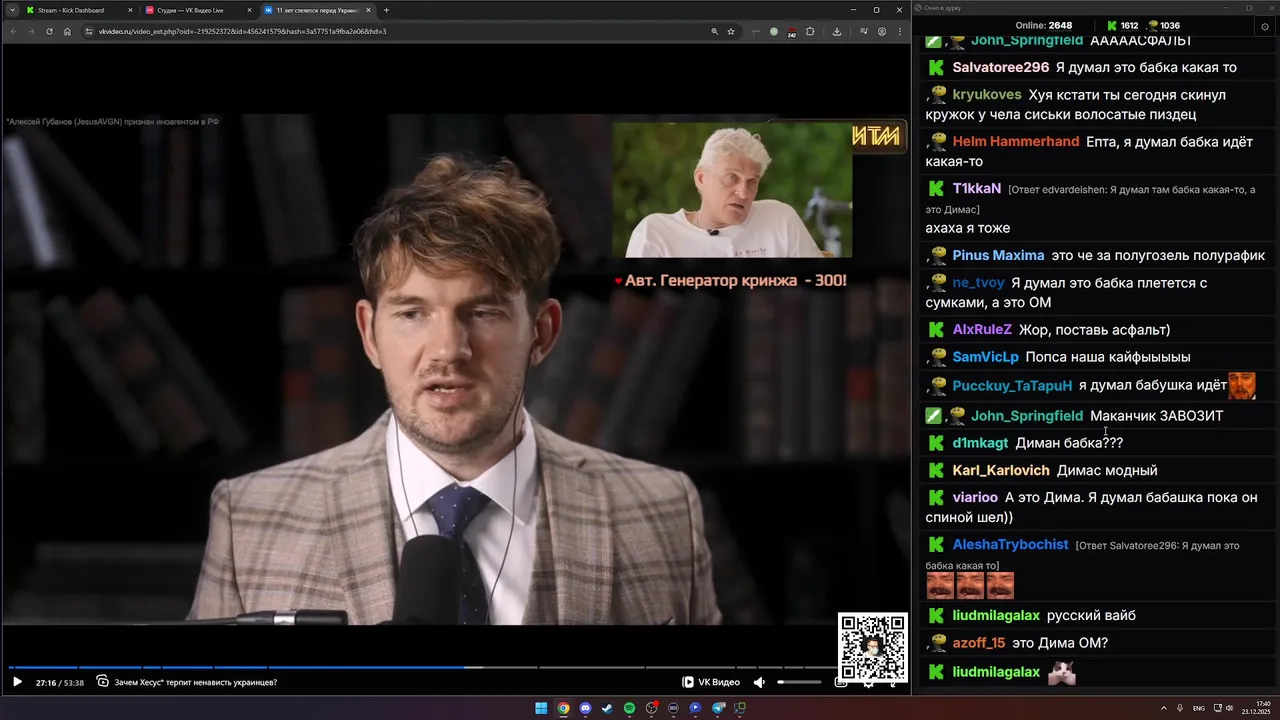
Task: Switch to 'Студия — VK Видео Live' tab
Action: point(197,10)
